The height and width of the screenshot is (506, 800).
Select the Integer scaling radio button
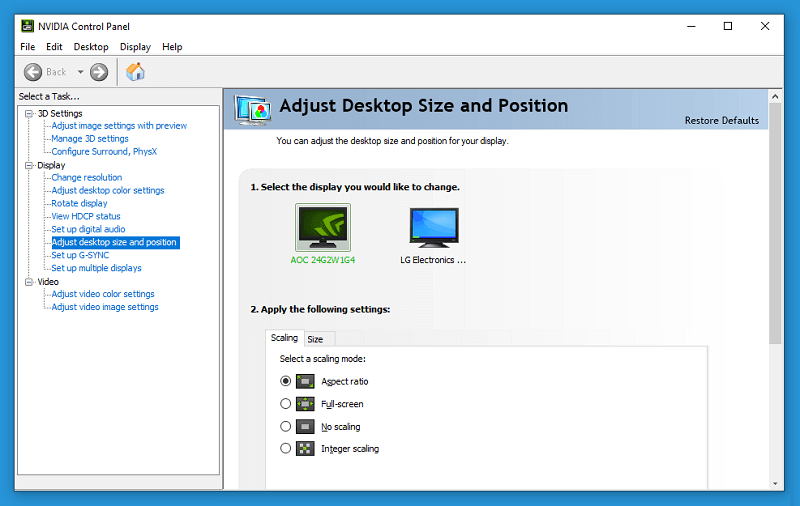286,448
